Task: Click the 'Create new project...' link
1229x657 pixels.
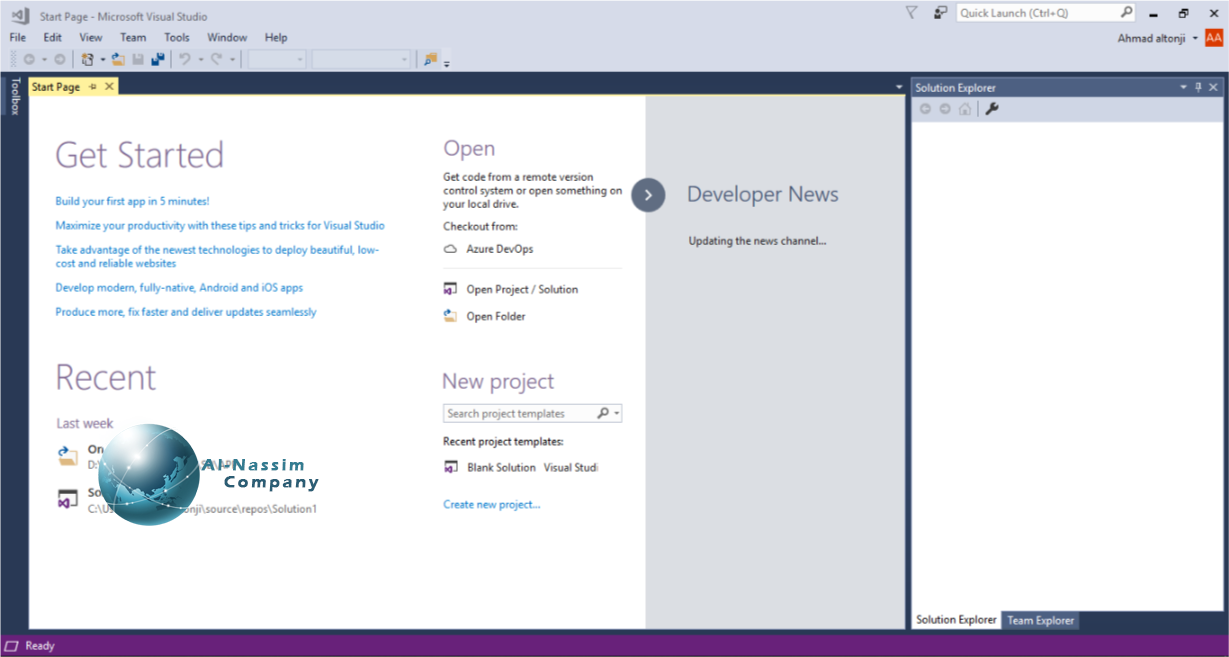Action: pos(492,505)
